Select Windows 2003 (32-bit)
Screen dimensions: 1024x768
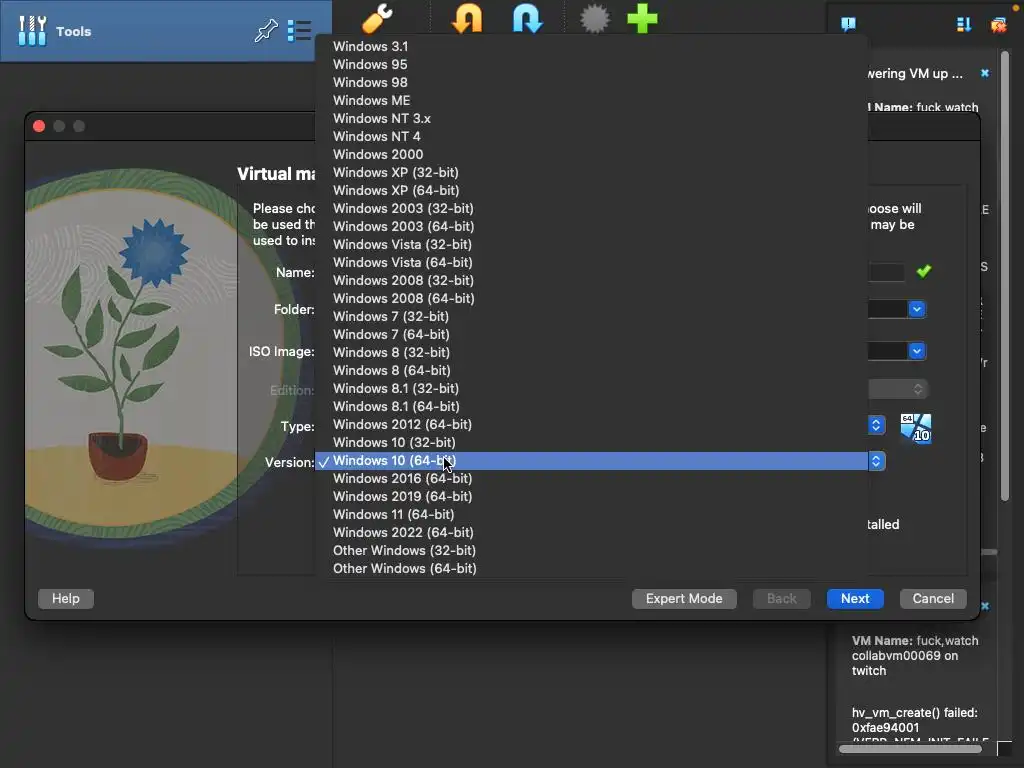click(591, 208)
